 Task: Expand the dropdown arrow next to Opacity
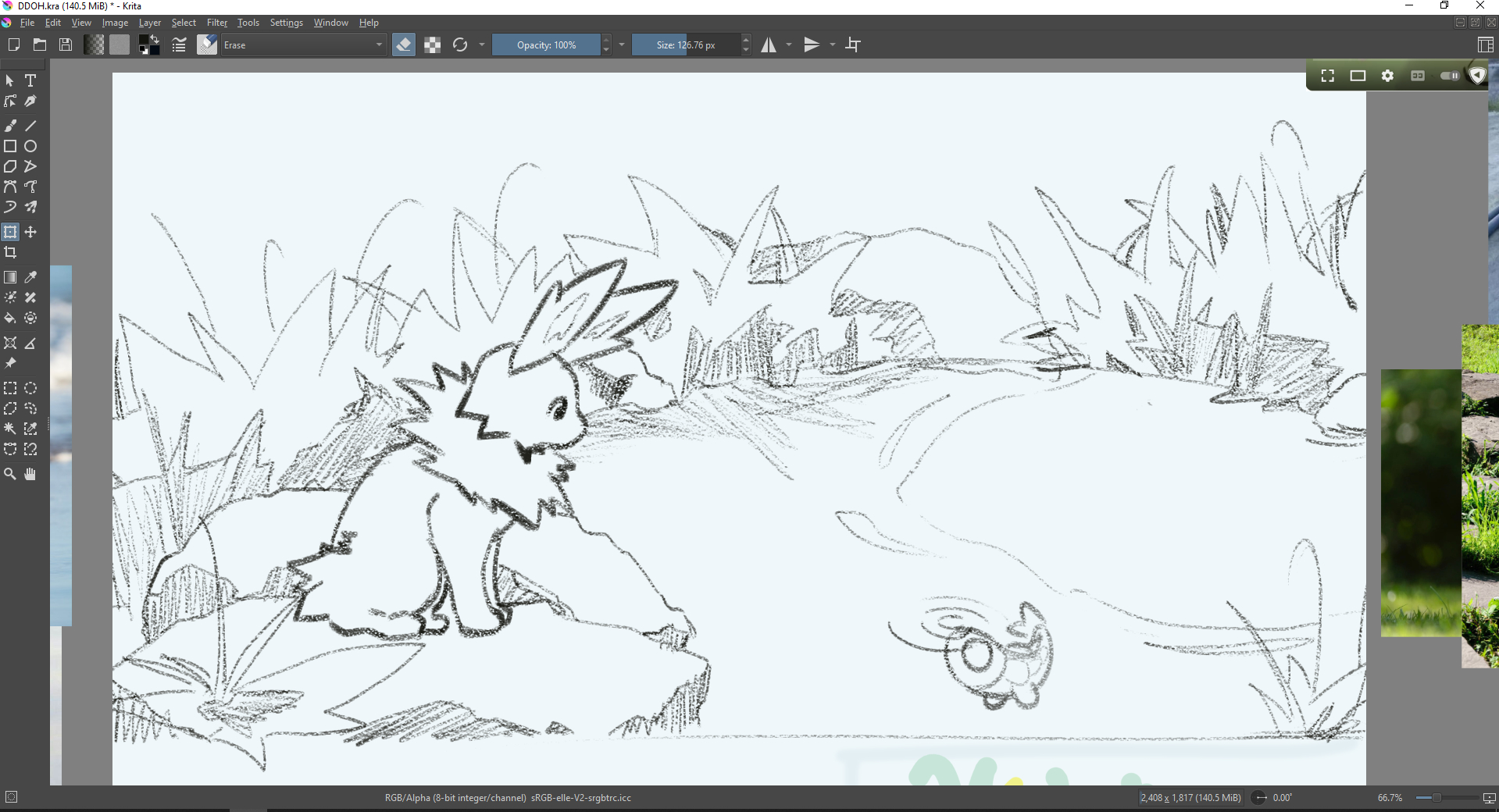(x=622, y=45)
